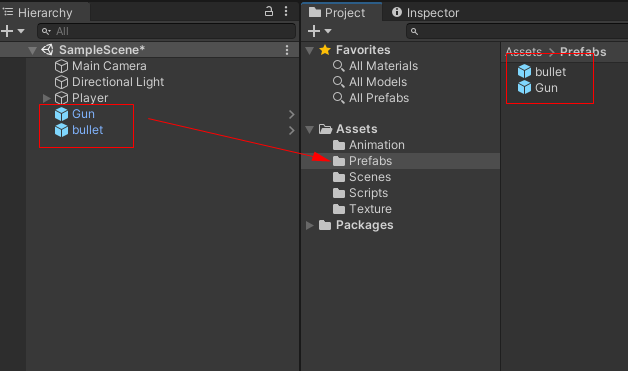Click Assets in the breadcrumb path
This screenshot has width=628, height=371.
point(523,52)
